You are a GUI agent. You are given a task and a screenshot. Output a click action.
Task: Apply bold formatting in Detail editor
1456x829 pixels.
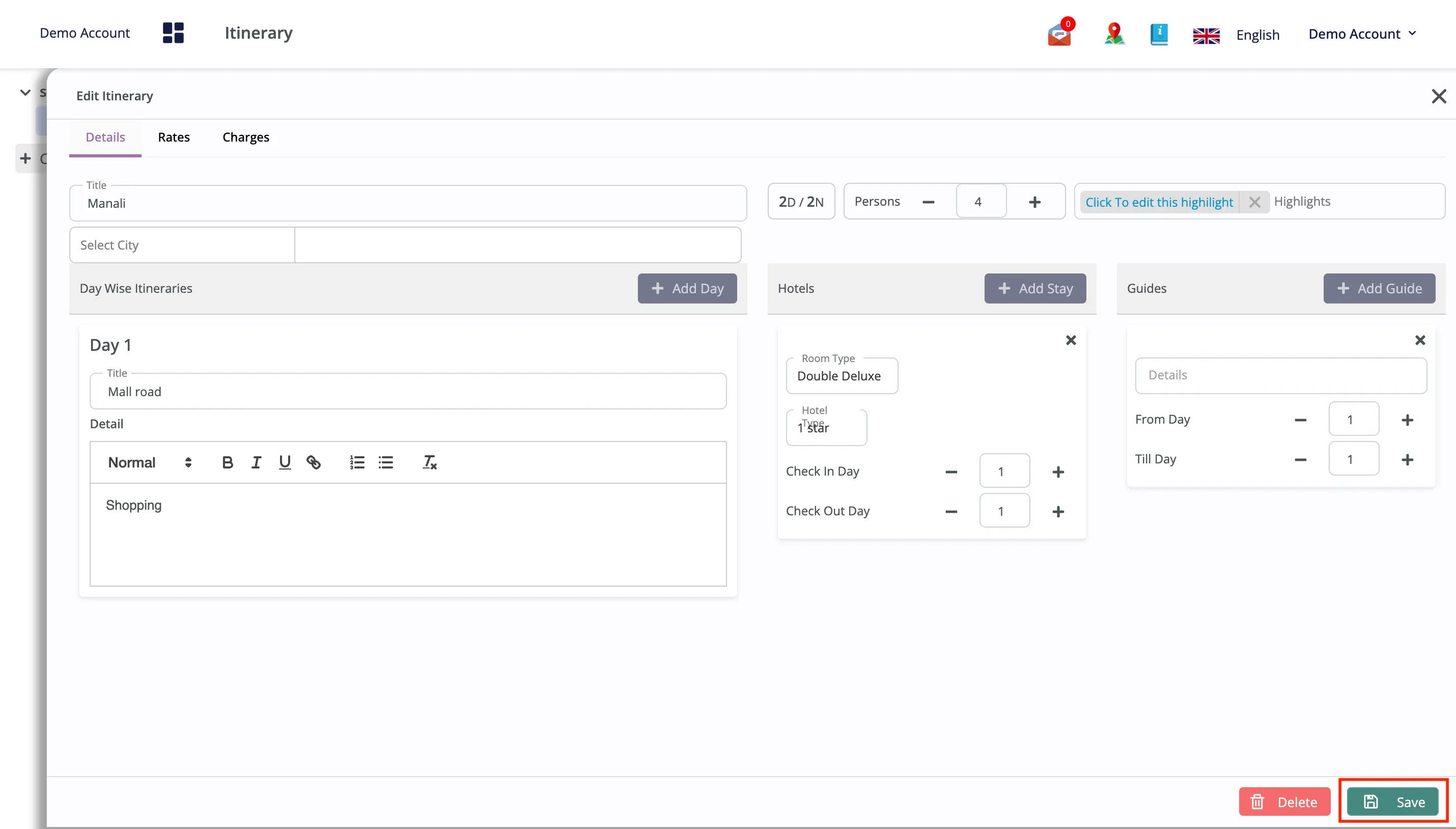tap(227, 462)
